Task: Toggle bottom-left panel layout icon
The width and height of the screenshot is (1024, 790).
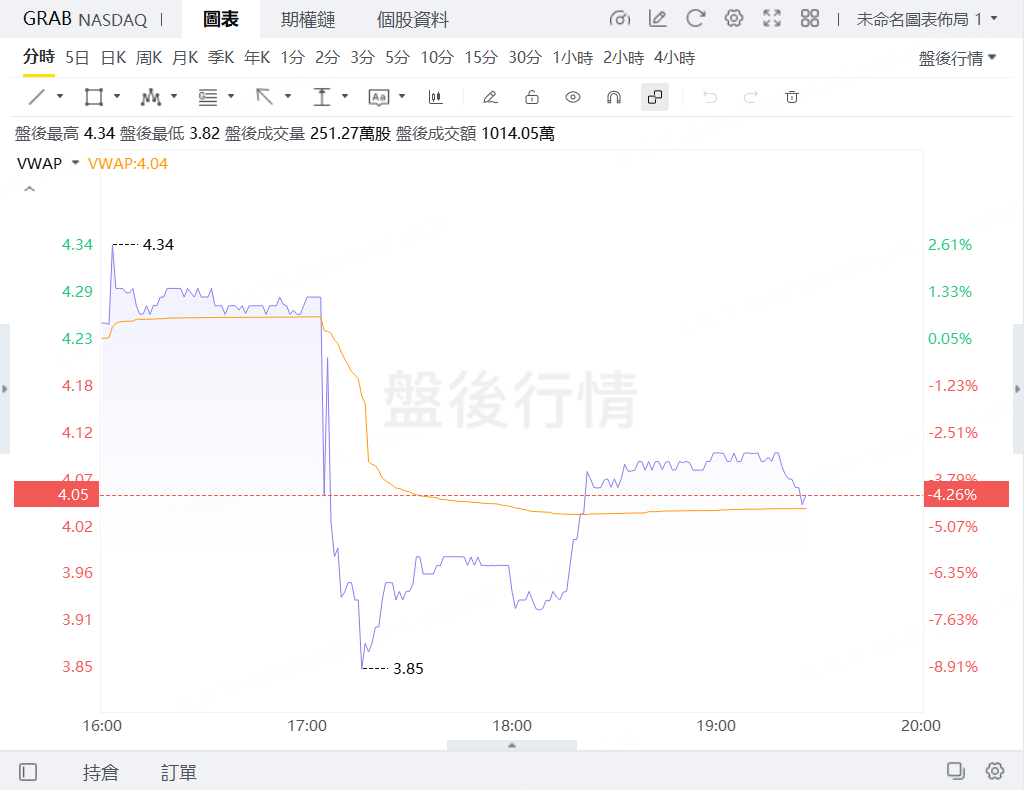Action: [x=28, y=772]
